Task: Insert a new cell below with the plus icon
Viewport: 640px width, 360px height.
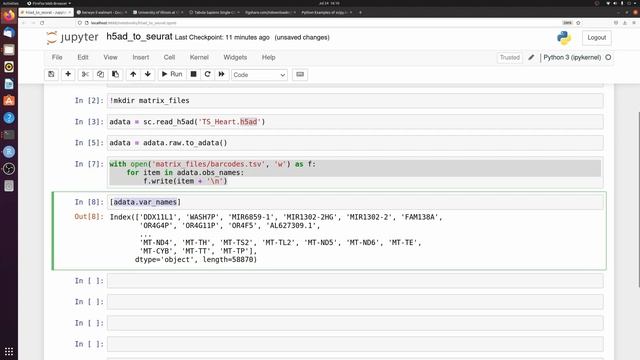Action: (x=68, y=74)
